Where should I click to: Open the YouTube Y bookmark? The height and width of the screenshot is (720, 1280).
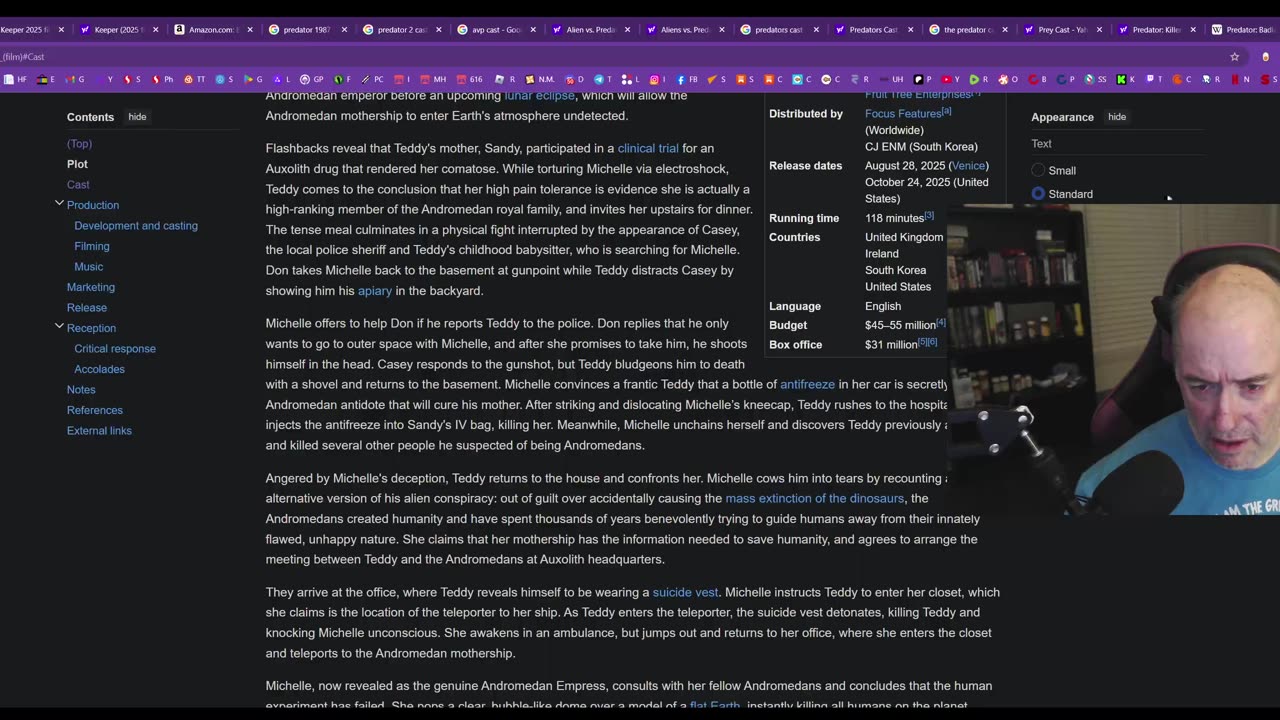[x=950, y=79]
